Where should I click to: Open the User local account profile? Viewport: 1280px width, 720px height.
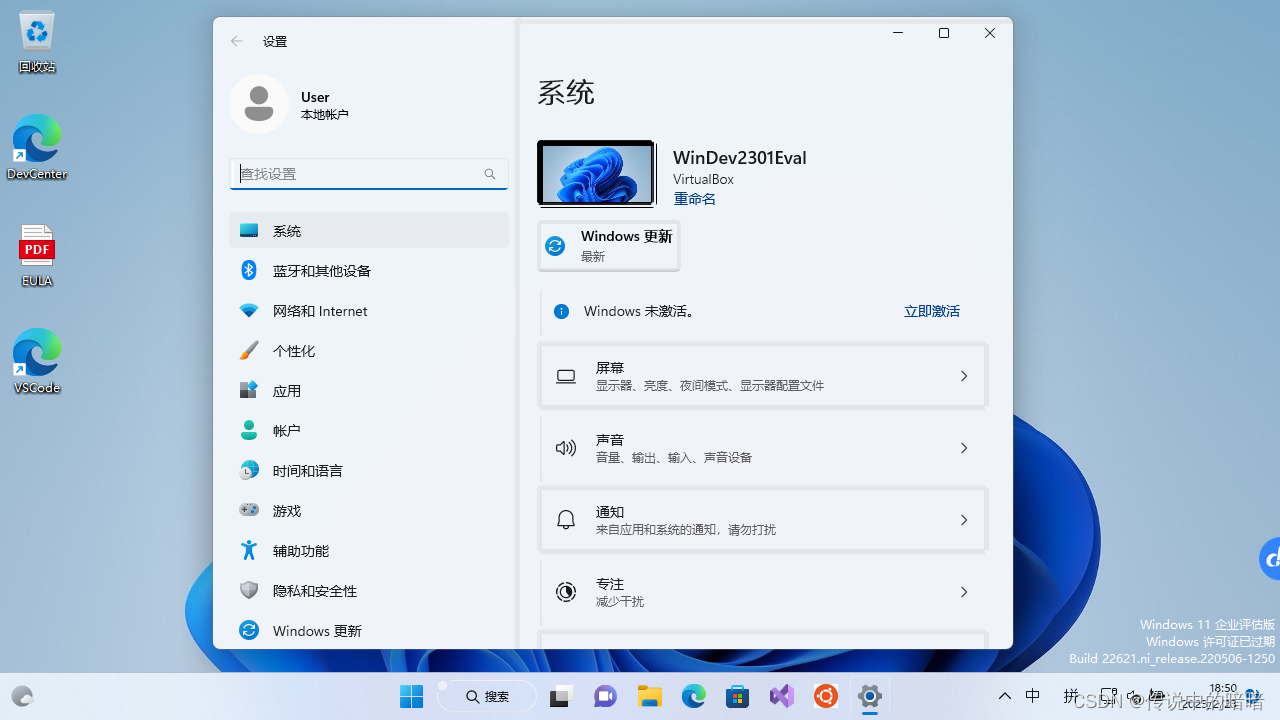(290, 104)
